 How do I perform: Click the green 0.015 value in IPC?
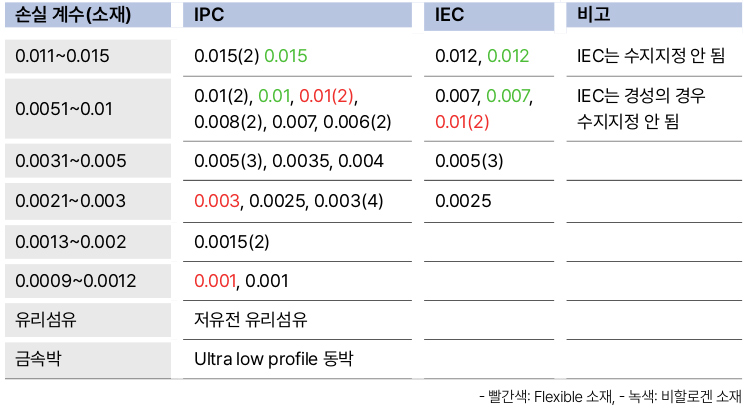pos(286,56)
